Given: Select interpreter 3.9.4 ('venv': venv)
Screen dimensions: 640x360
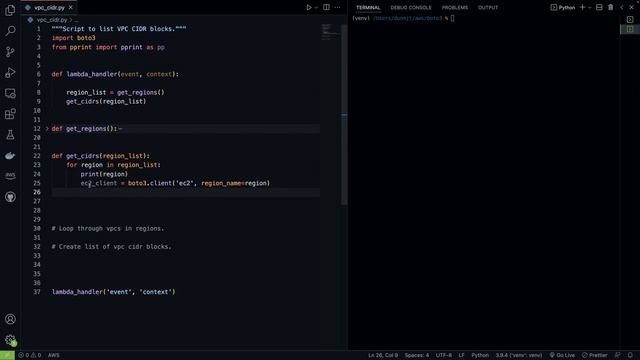Looking at the screenshot, I should 519,355.
